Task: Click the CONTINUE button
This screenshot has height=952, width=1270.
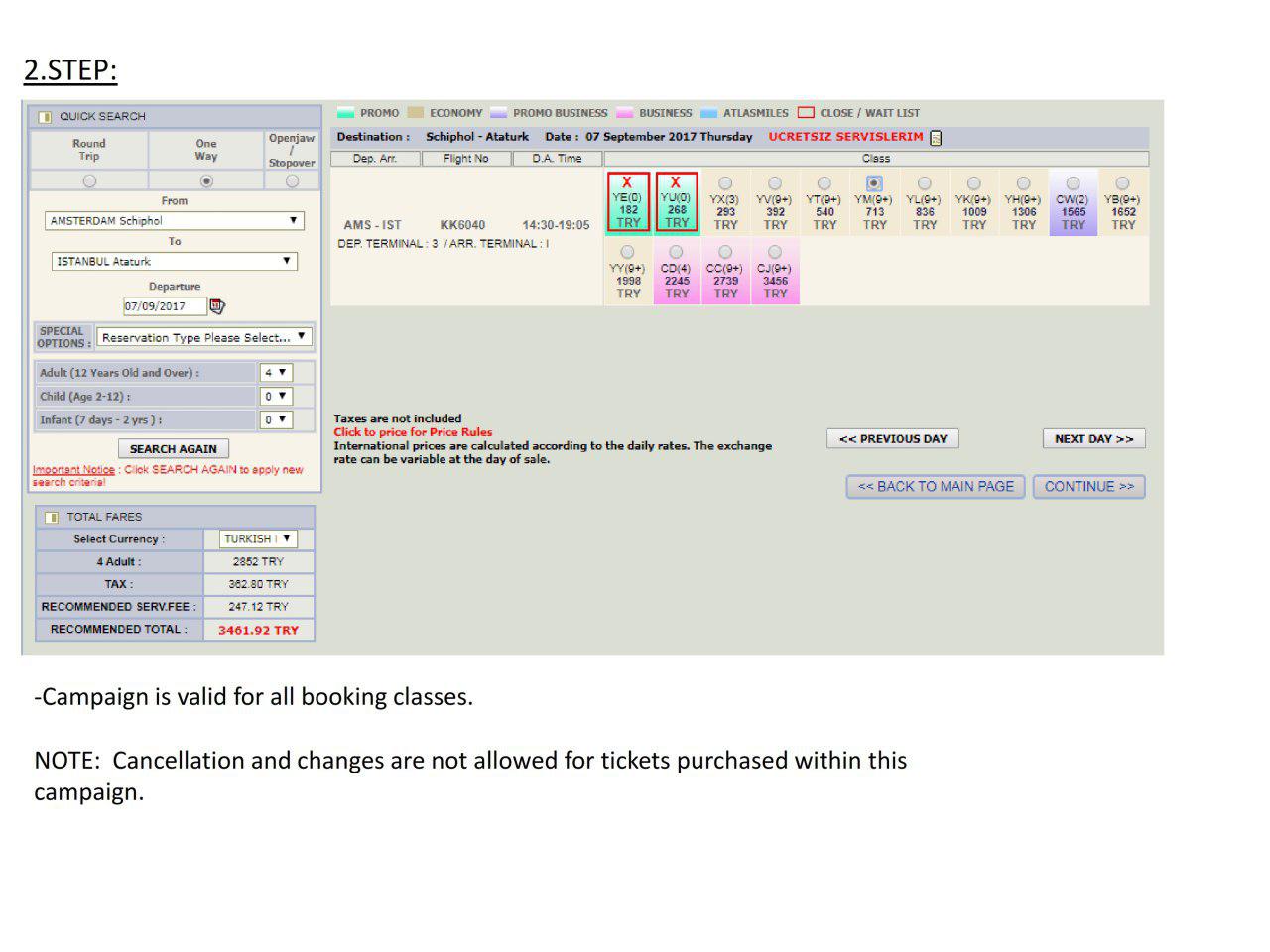Action: tap(1088, 487)
